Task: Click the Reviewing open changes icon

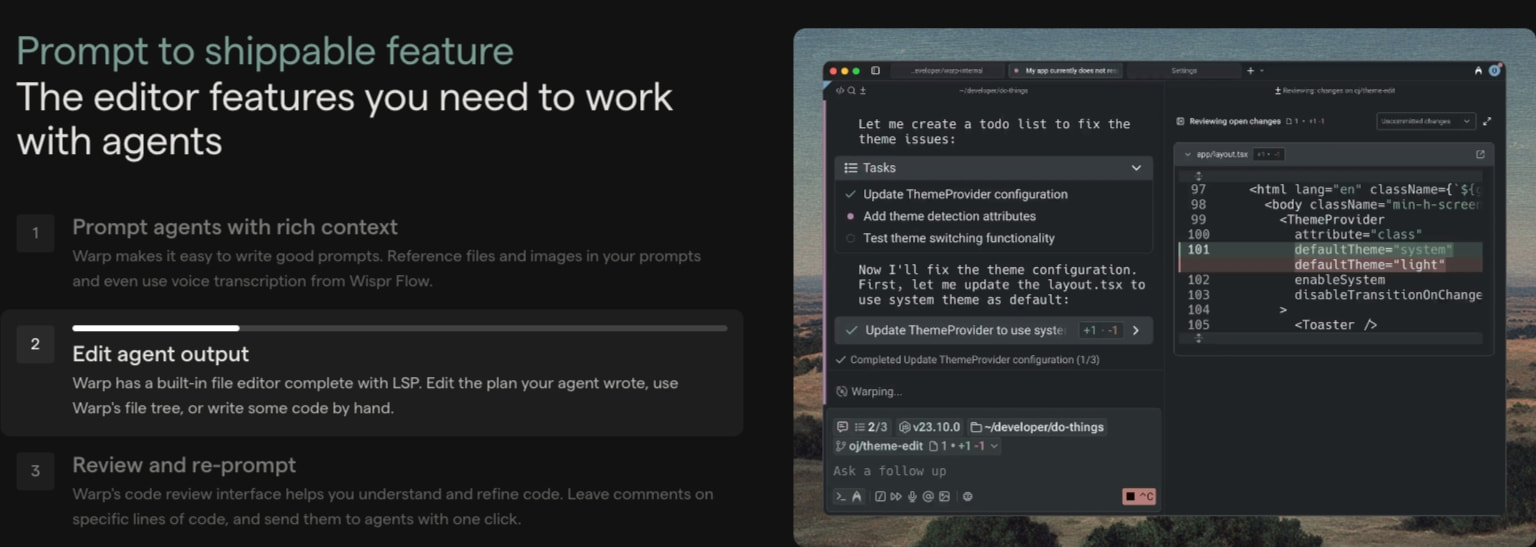Action: point(1180,121)
